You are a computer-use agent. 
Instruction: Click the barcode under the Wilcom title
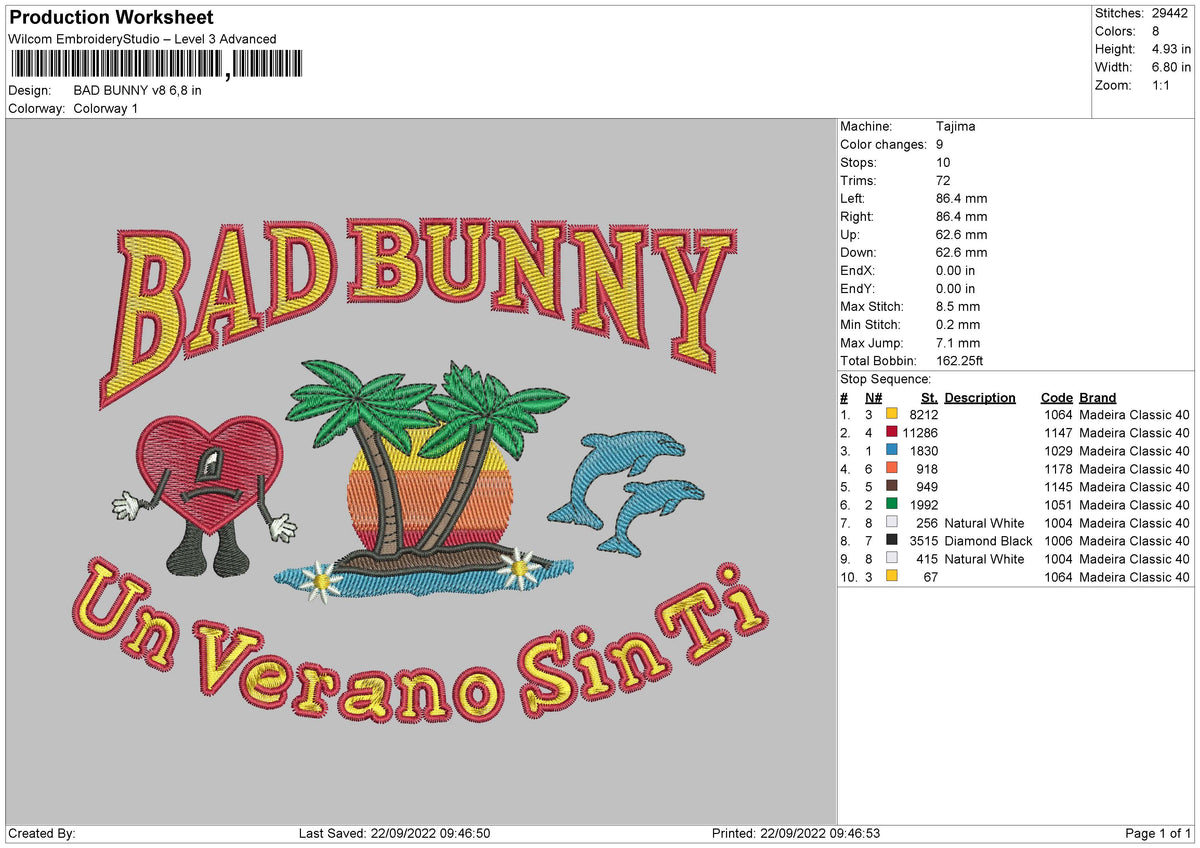click(x=155, y=65)
